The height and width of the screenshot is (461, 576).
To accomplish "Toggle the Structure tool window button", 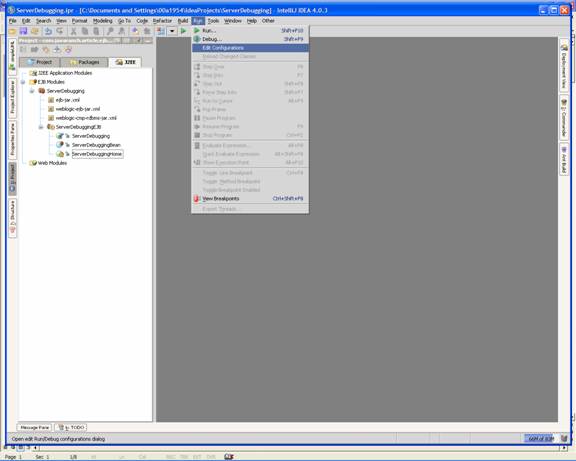I will point(12,218).
